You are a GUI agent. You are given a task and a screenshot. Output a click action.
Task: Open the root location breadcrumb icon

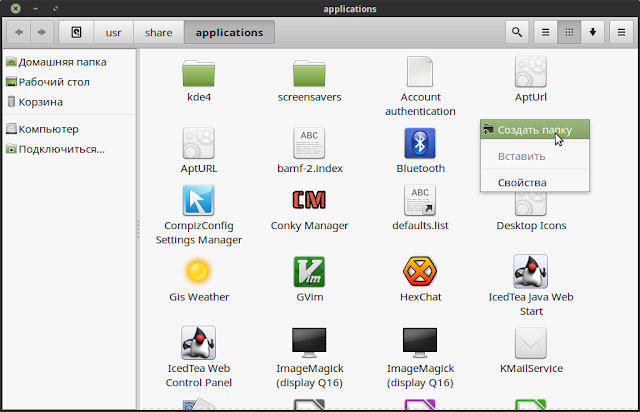(x=76, y=32)
